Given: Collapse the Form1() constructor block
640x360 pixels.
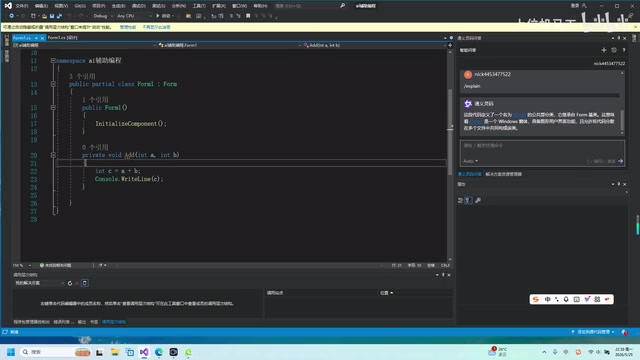Looking at the screenshot, I should coord(53,108).
